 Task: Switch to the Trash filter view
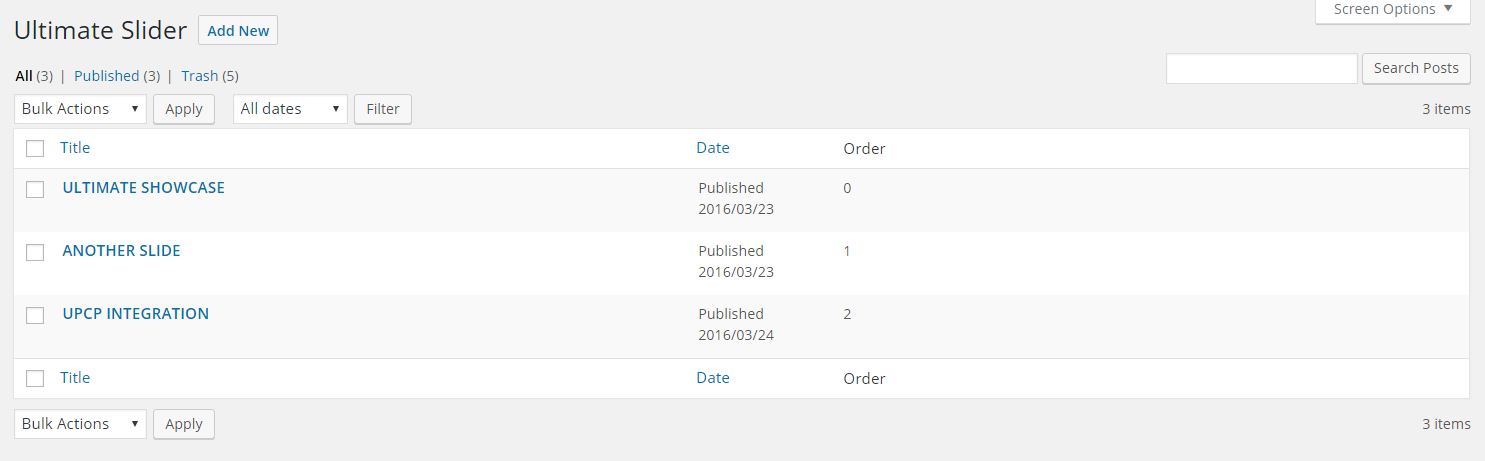point(200,75)
